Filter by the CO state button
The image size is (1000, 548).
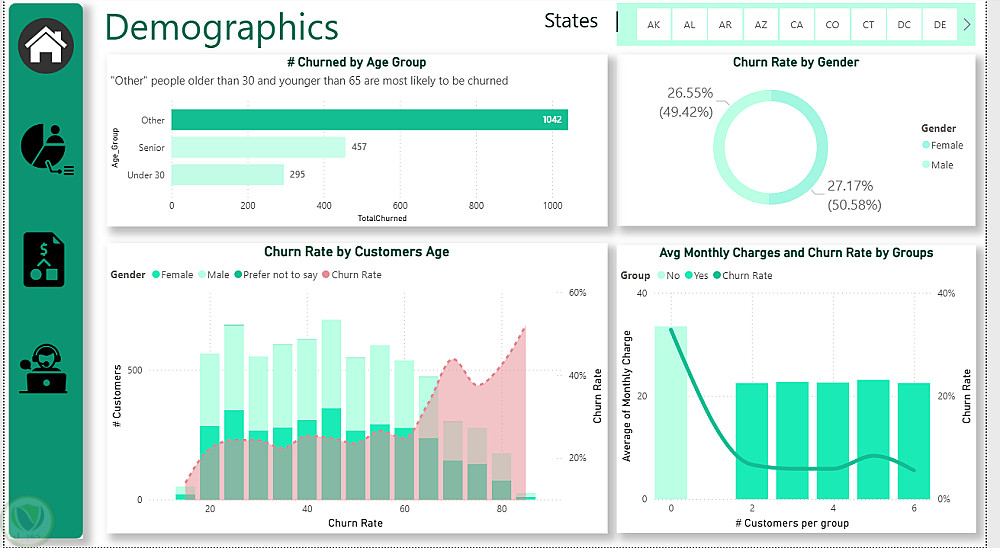tap(833, 25)
